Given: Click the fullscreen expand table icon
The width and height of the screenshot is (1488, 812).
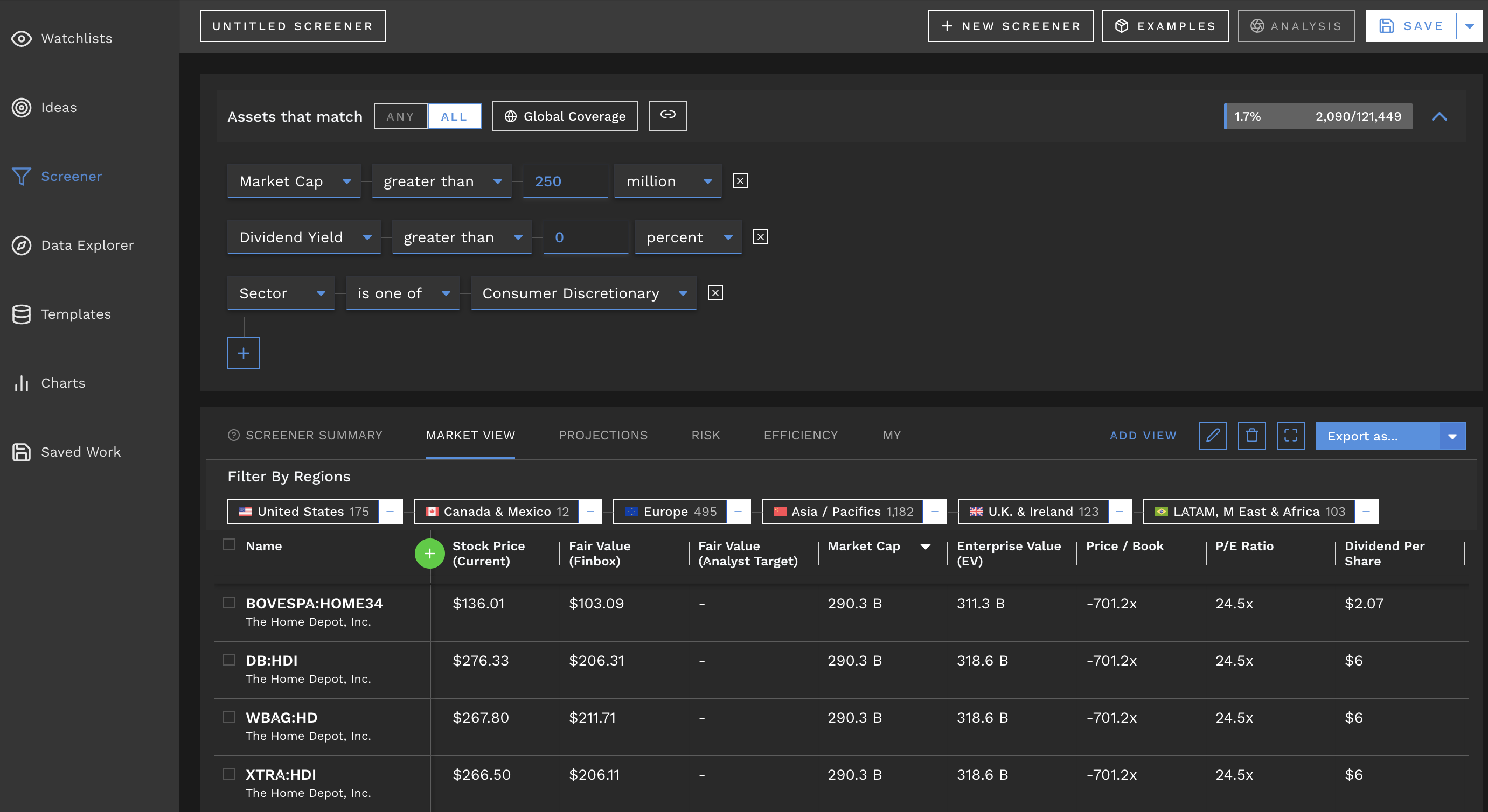Looking at the screenshot, I should tap(1290, 436).
